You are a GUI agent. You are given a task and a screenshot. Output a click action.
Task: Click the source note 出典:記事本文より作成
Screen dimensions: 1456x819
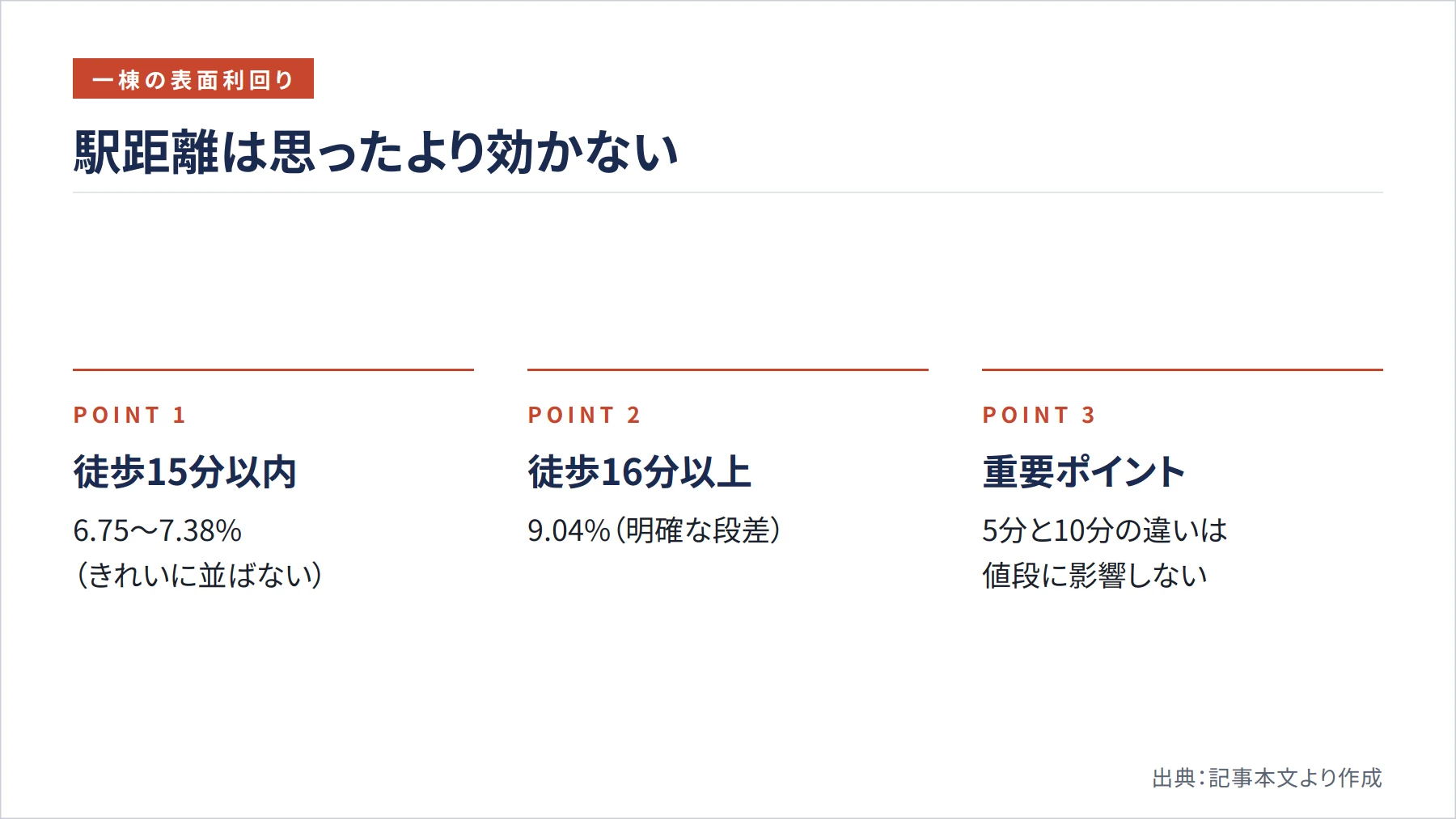pos(1267,778)
